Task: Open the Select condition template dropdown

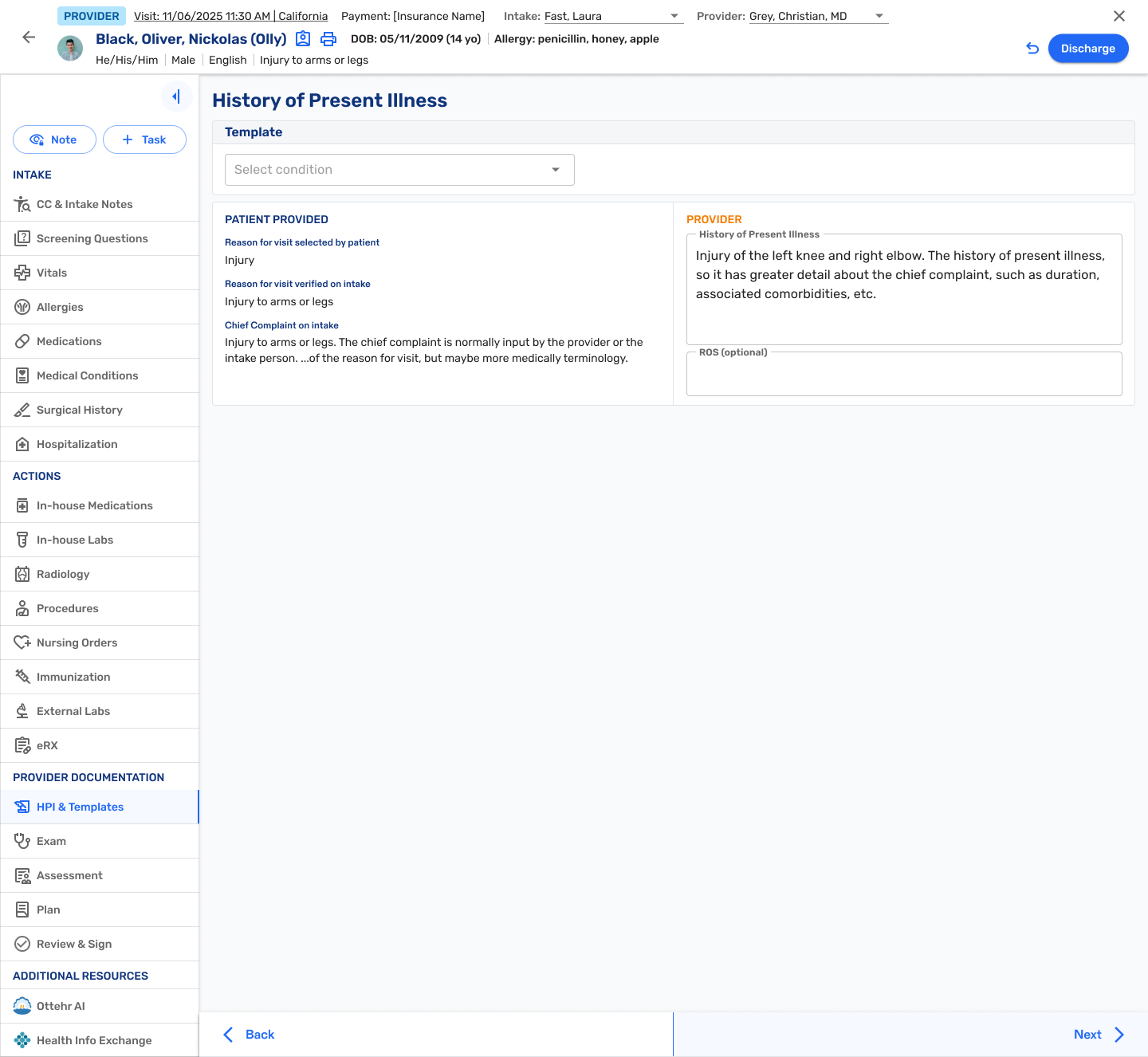Action: (399, 170)
